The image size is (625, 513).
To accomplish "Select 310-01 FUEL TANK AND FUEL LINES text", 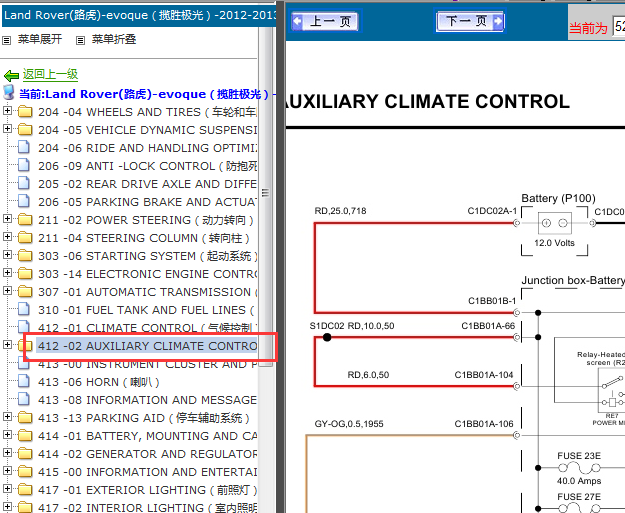I will pos(146,310).
